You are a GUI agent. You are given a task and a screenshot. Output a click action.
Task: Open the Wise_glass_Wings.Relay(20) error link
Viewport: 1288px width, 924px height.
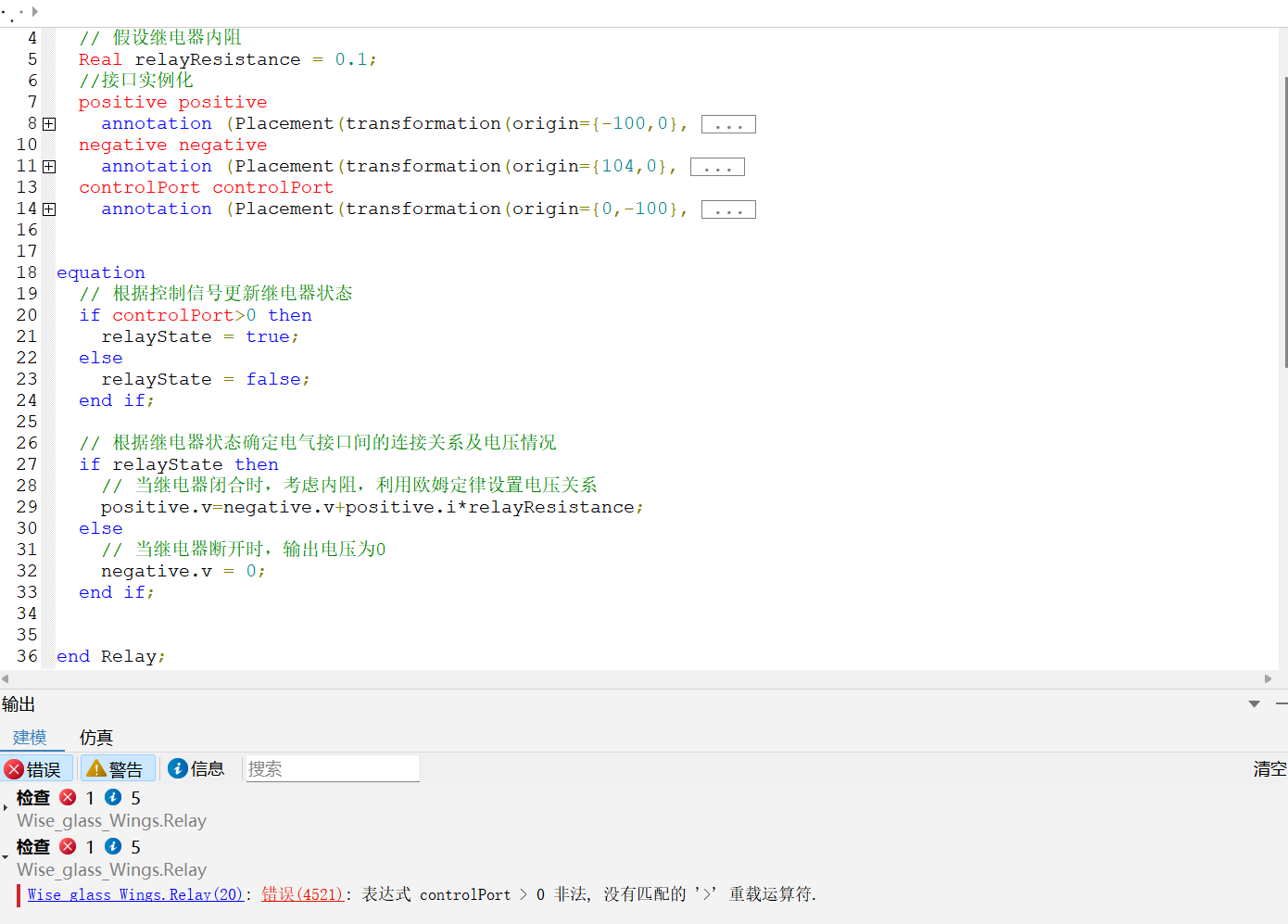point(135,894)
